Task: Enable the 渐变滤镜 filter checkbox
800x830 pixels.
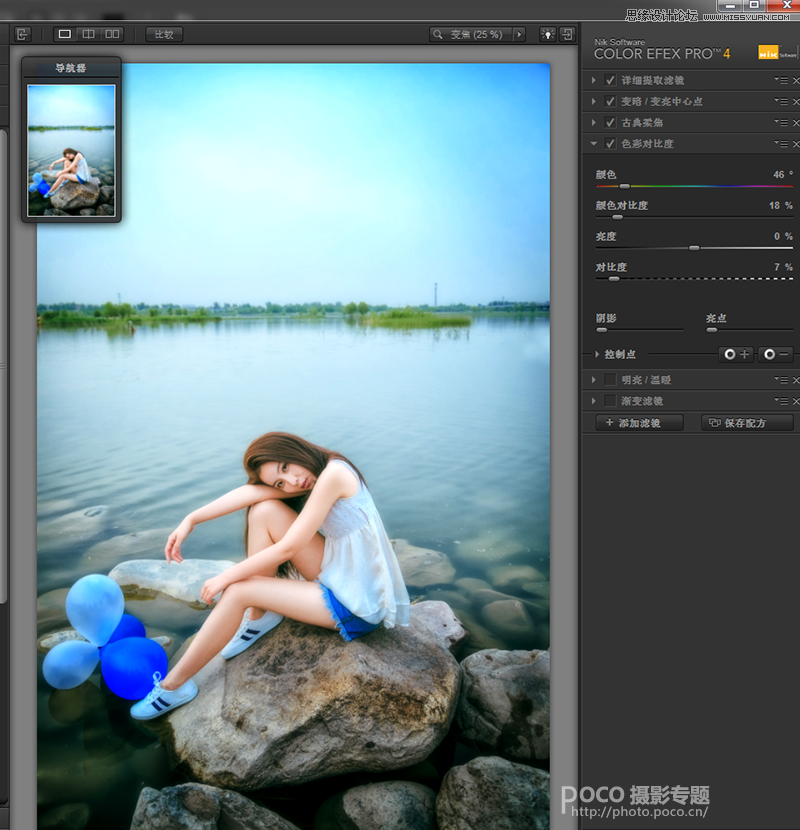Action: [x=610, y=400]
